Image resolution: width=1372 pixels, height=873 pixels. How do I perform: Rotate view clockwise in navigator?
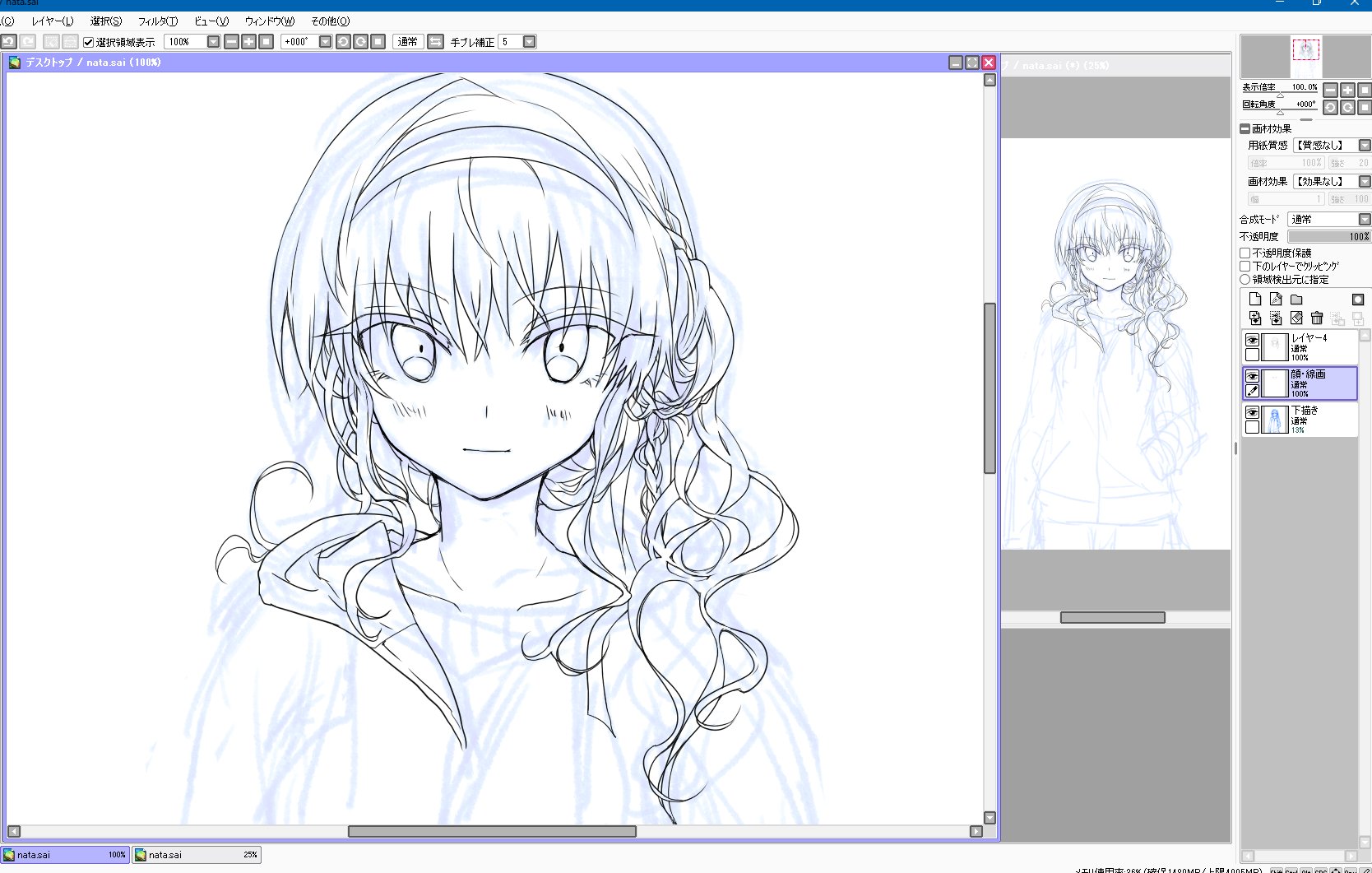1347,107
